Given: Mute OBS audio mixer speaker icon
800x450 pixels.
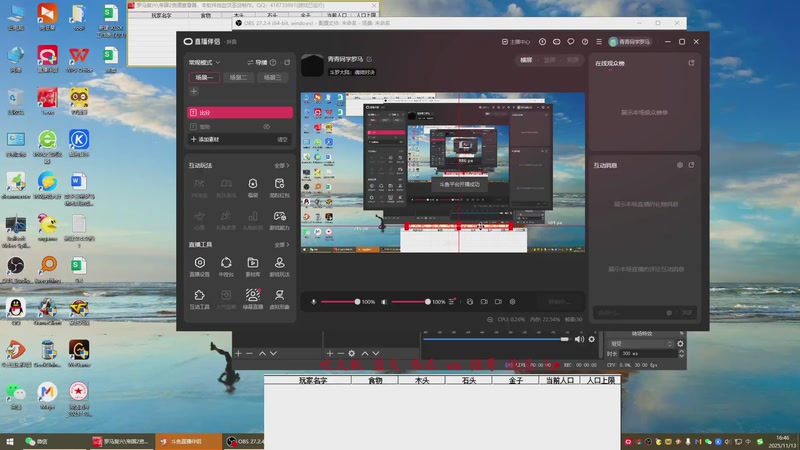Looking at the screenshot, I should (579, 339).
